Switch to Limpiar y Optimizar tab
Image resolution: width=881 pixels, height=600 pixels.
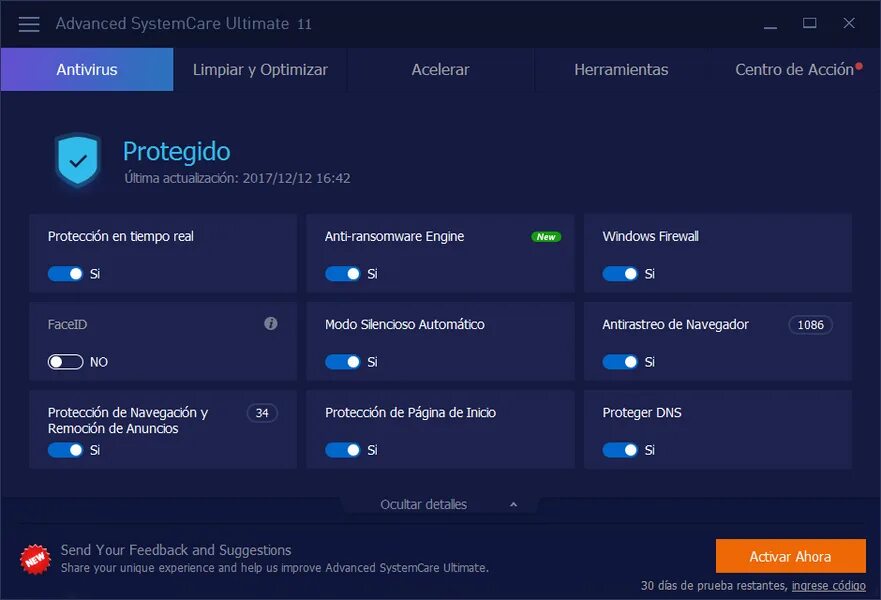(x=260, y=70)
